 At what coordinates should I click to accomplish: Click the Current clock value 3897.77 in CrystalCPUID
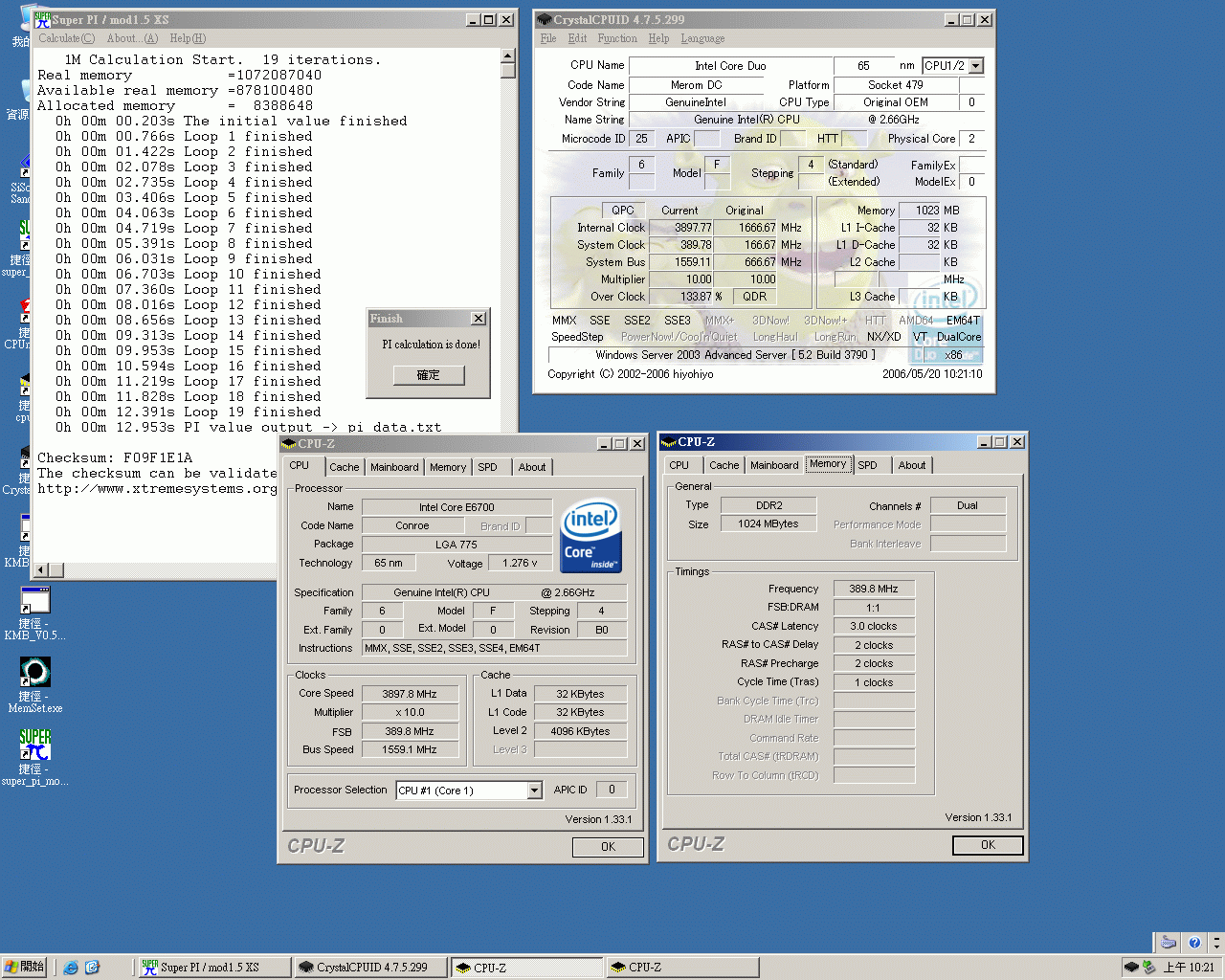click(x=681, y=228)
